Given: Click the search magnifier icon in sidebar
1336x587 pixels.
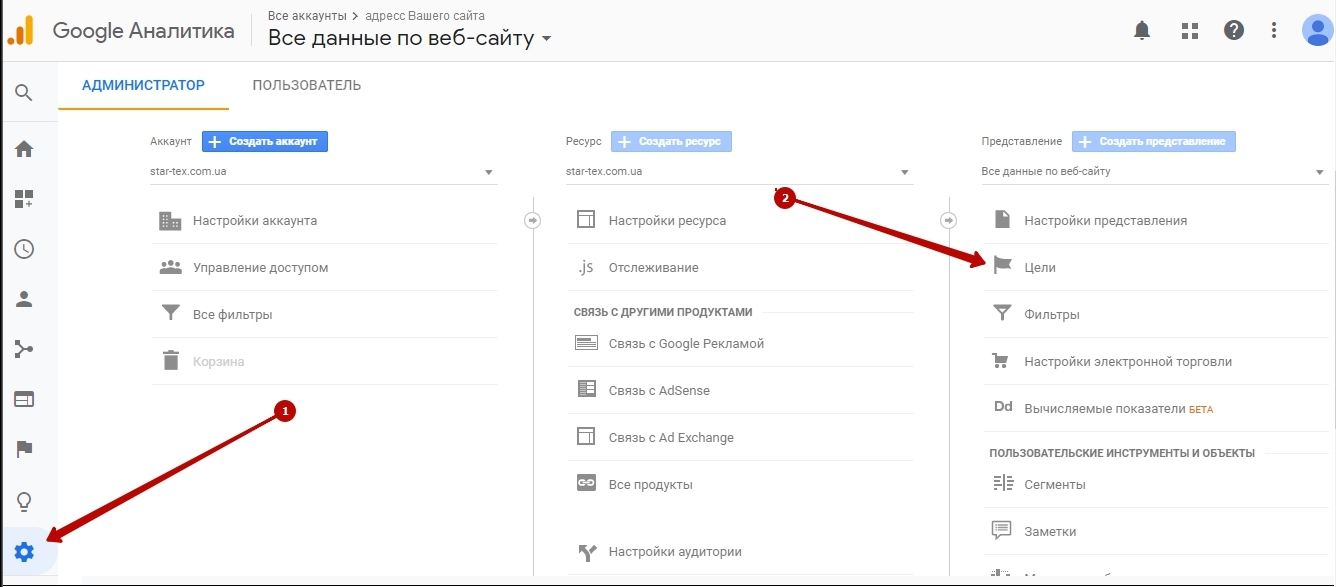Looking at the screenshot, I should 24,93.
